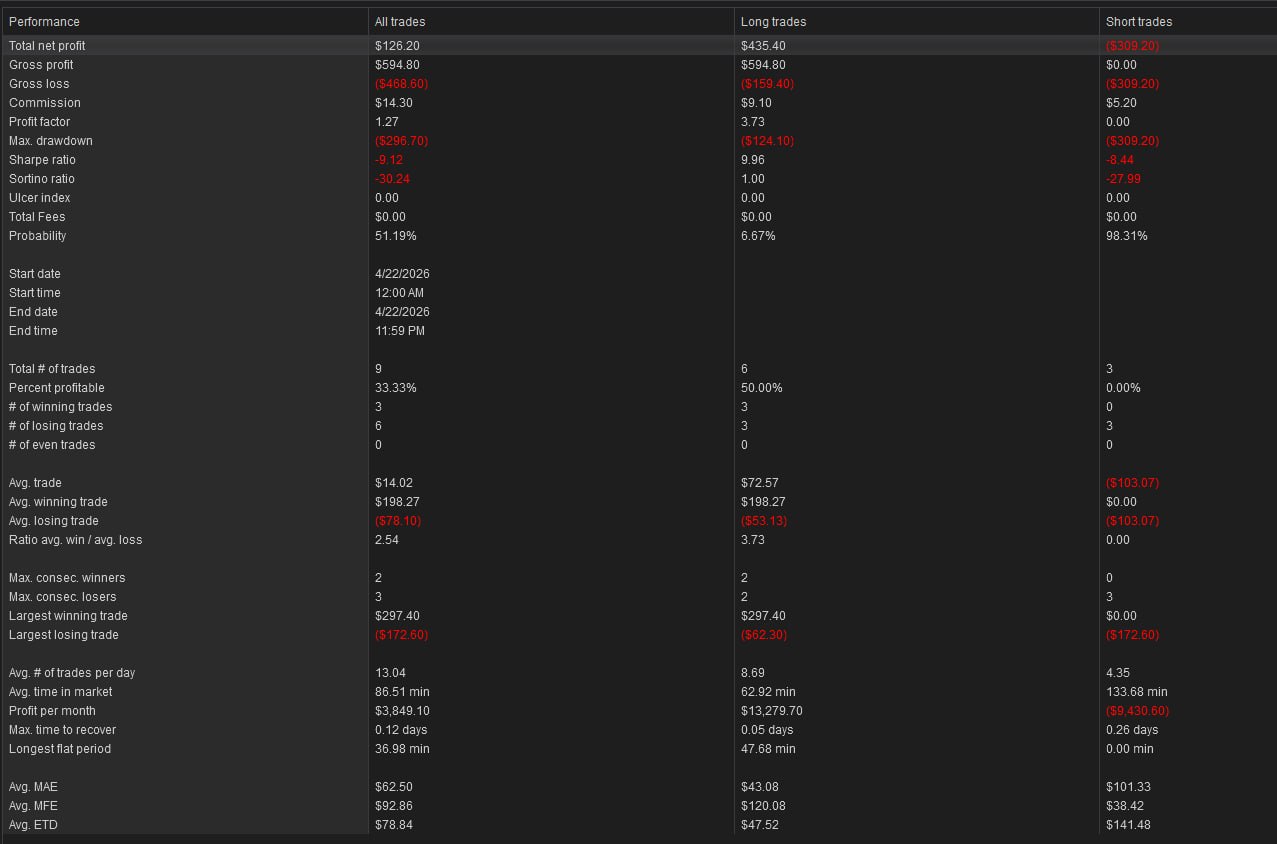Click the Avg. winning trade row label
Viewport: 1277px width, 844px height.
58,502
